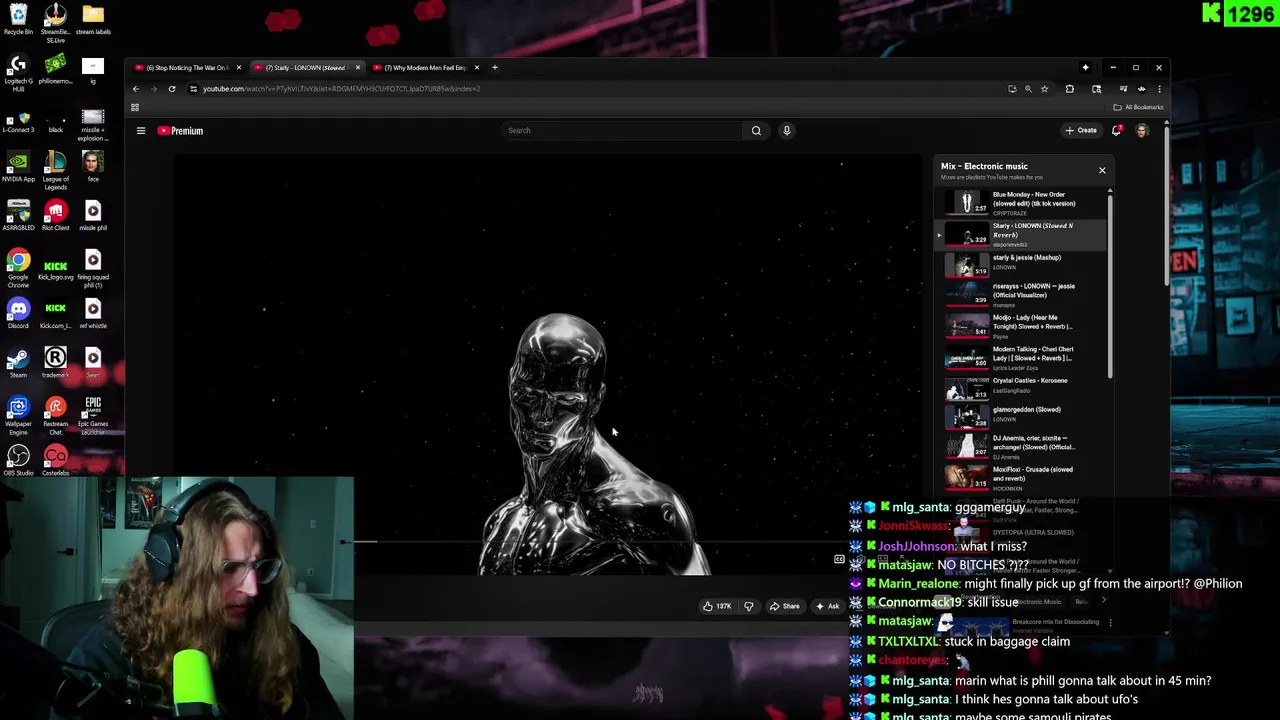Play 'riserayss - LONOWN — jessie' from mix
The width and height of the screenshot is (1280, 720).
[x=1022, y=295]
